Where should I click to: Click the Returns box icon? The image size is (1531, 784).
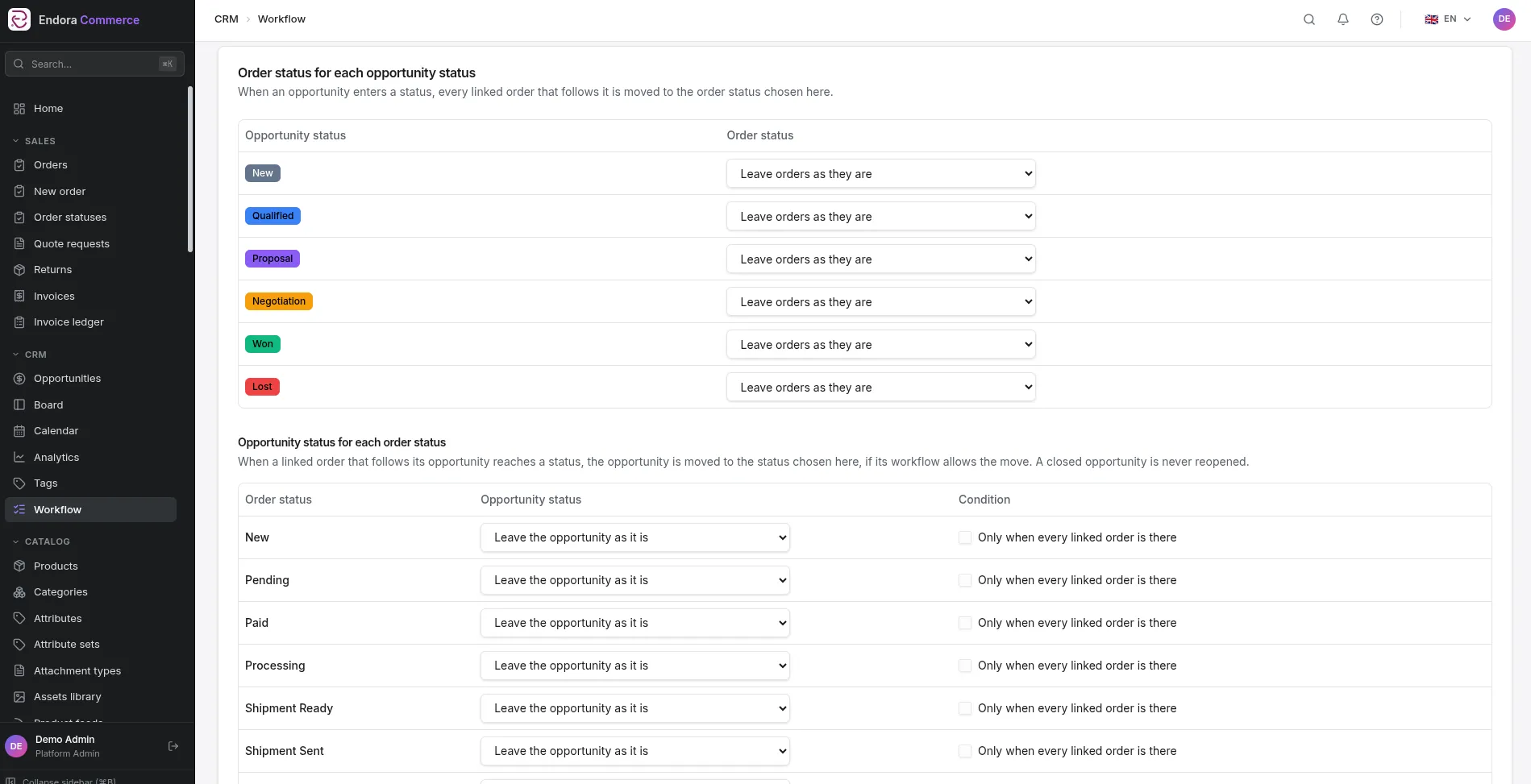(19, 270)
